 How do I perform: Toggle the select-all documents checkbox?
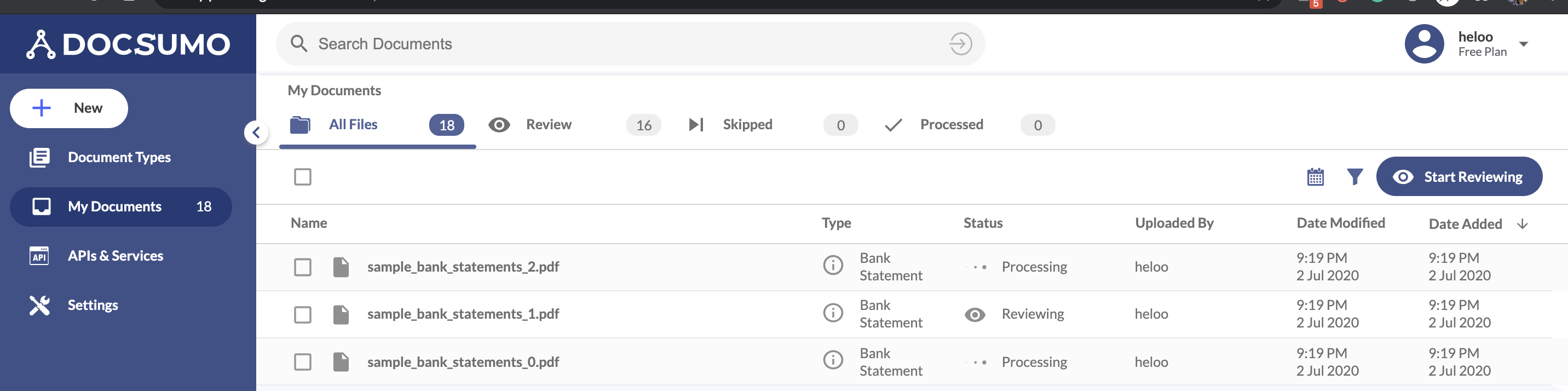303,177
